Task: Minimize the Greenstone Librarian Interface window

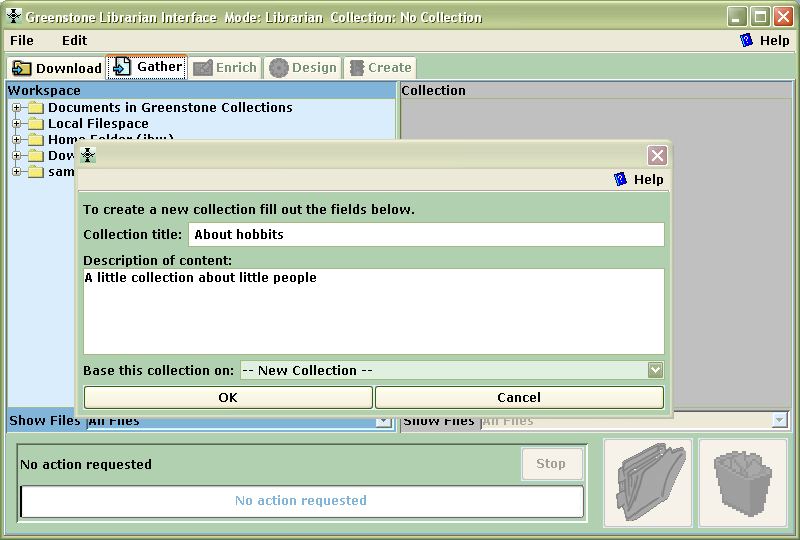Action: 736,17
